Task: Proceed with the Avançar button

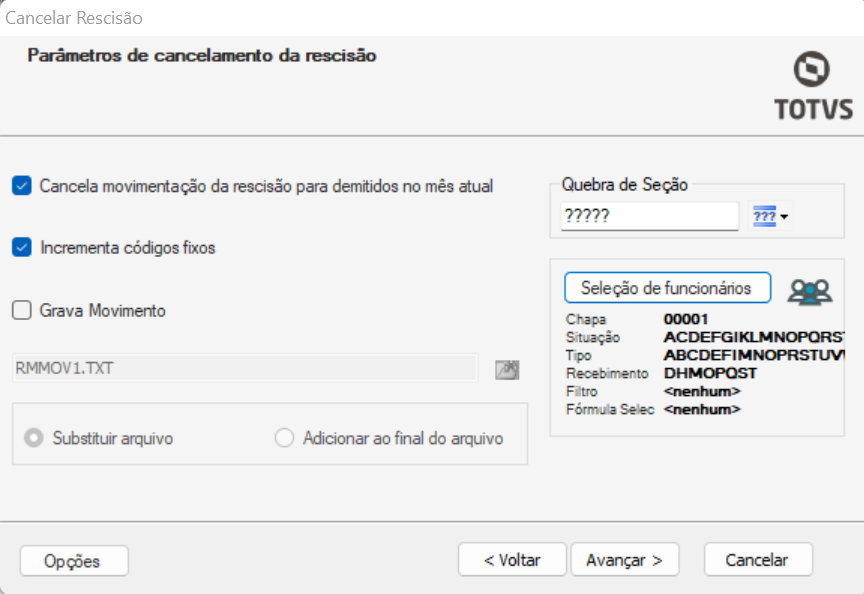Action: tap(625, 560)
